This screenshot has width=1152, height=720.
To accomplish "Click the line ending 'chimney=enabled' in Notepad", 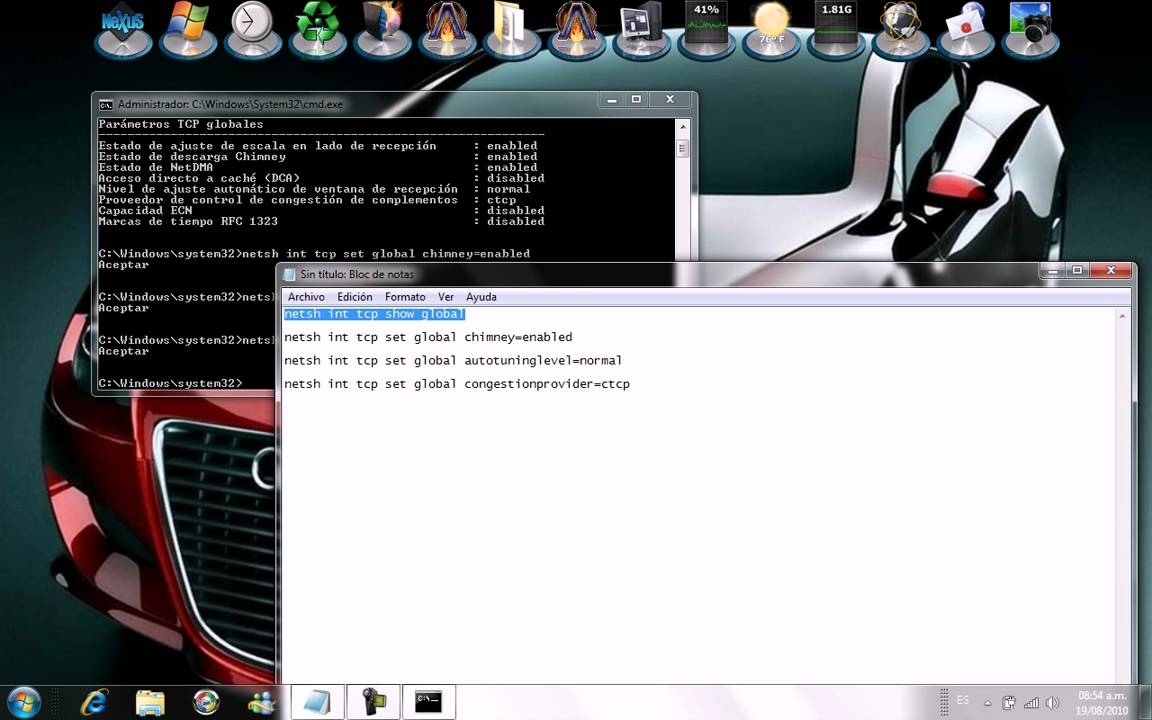I will (428, 337).
